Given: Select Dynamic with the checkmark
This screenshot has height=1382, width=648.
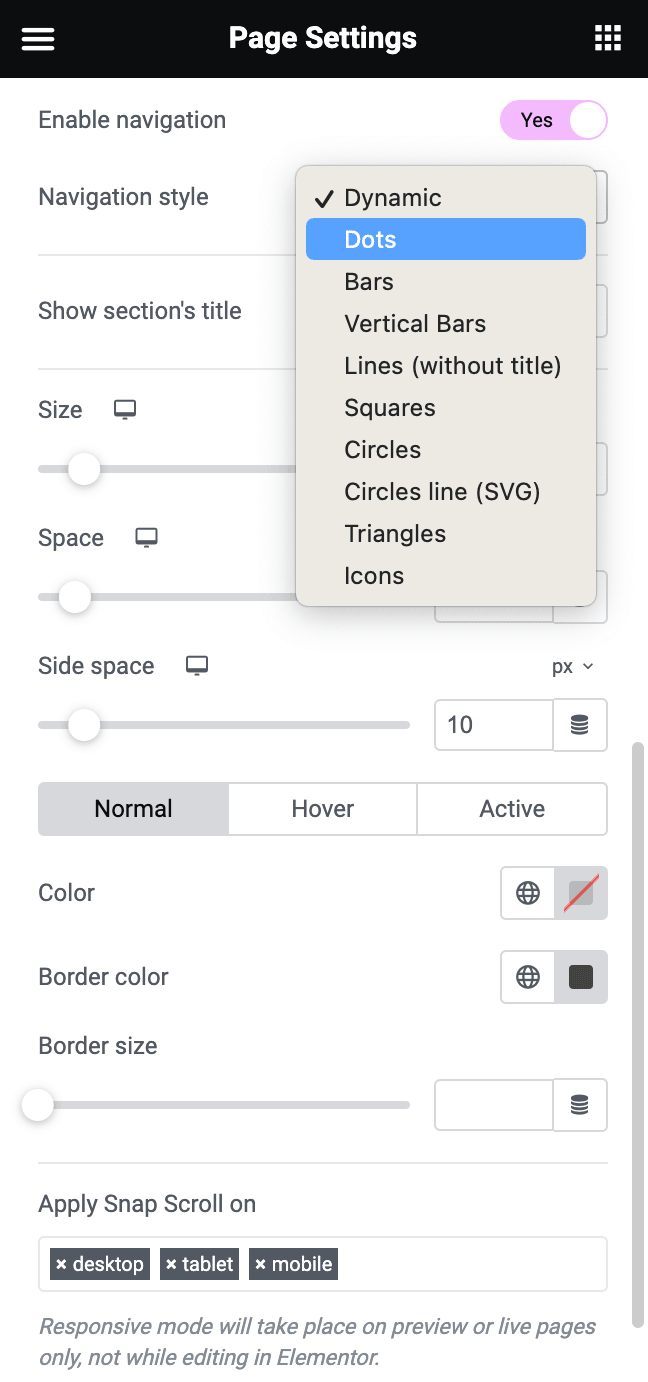Looking at the screenshot, I should (392, 197).
